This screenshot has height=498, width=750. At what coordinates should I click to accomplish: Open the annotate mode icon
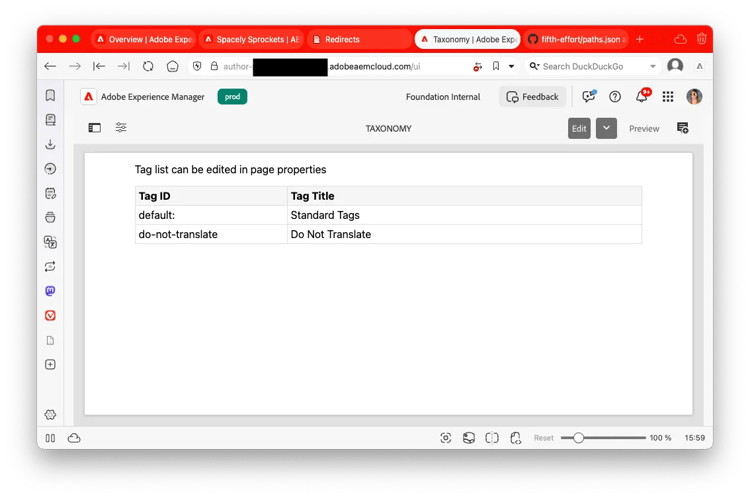tap(683, 128)
